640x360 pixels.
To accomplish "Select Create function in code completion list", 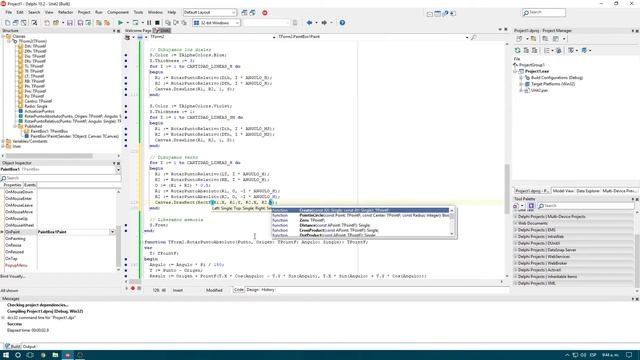I will pos(360,210).
